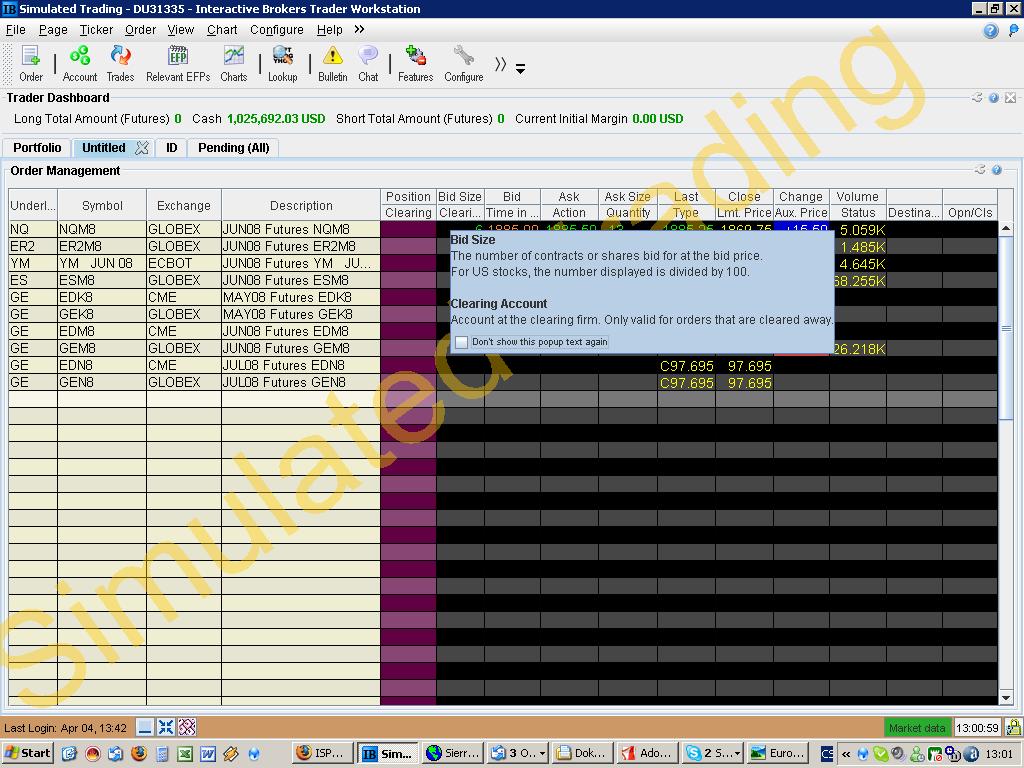Click the Relevant EFPs icon
Screen dimensions: 1024x768
pos(178,63)
